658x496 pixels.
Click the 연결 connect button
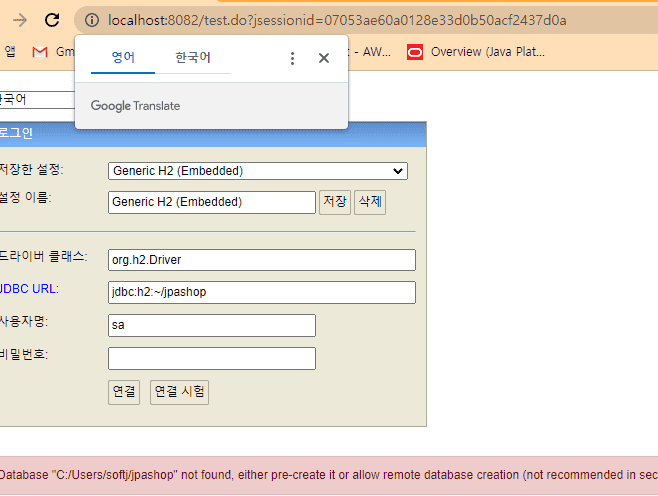click(124, 392)
